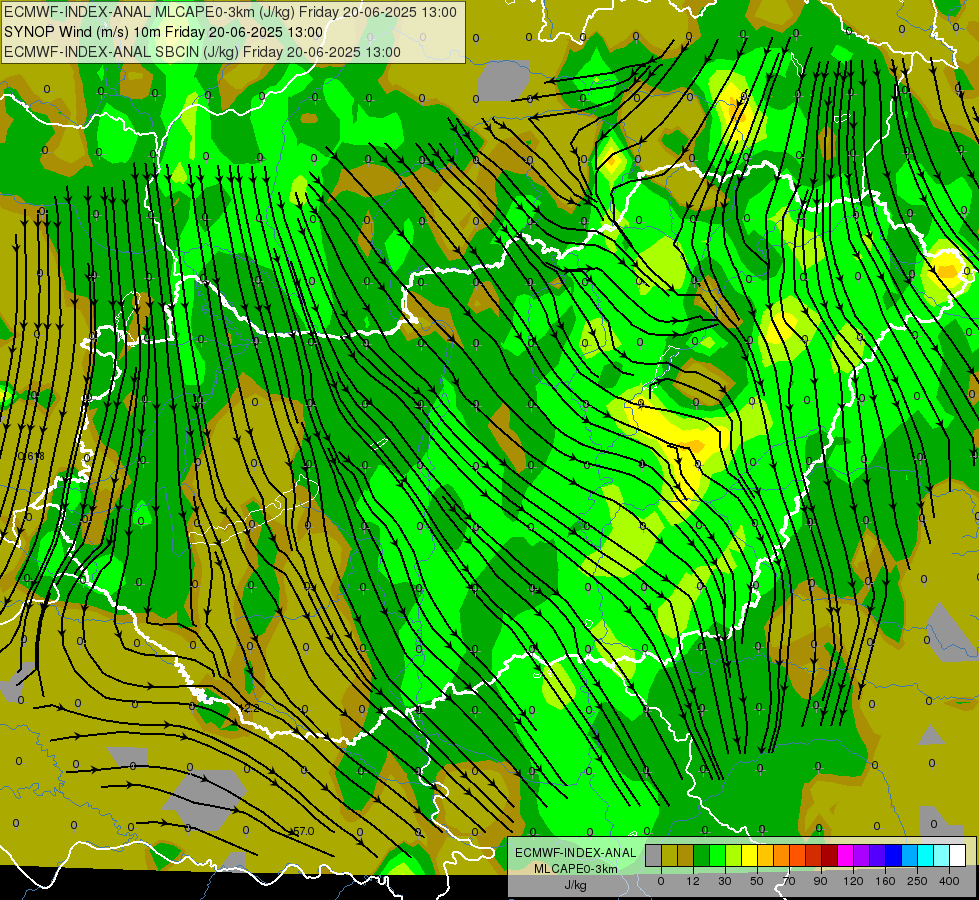The image size is (979, 900).
Task: Click the legend value '50'
Action: (757, 881)
